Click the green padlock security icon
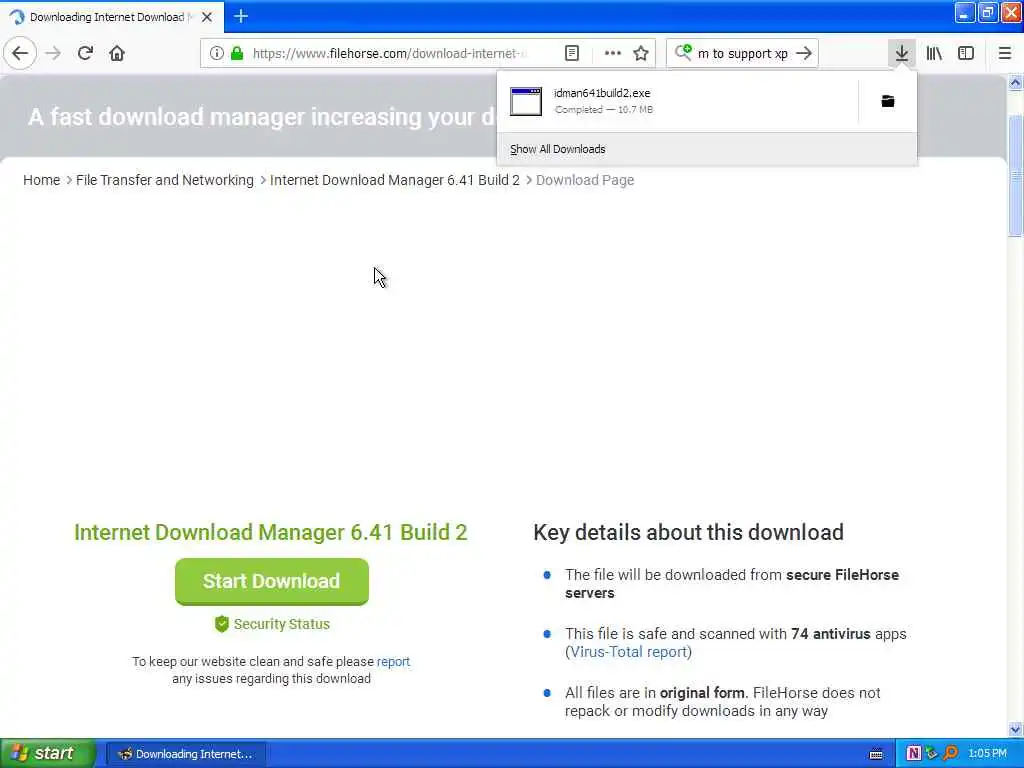The height and width of the screenshot is (768, 1024). coord(237,53)
